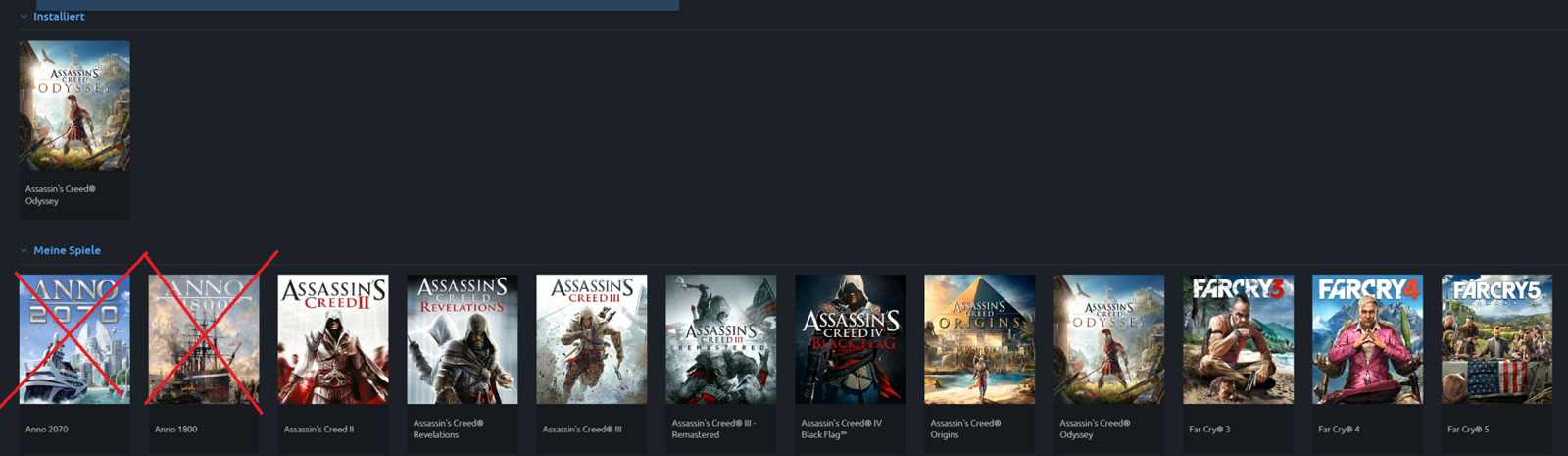Screen dimensions: 1568x456
Task: Open the Anno 2070 cover art
Action: click(x=74, y=339)
